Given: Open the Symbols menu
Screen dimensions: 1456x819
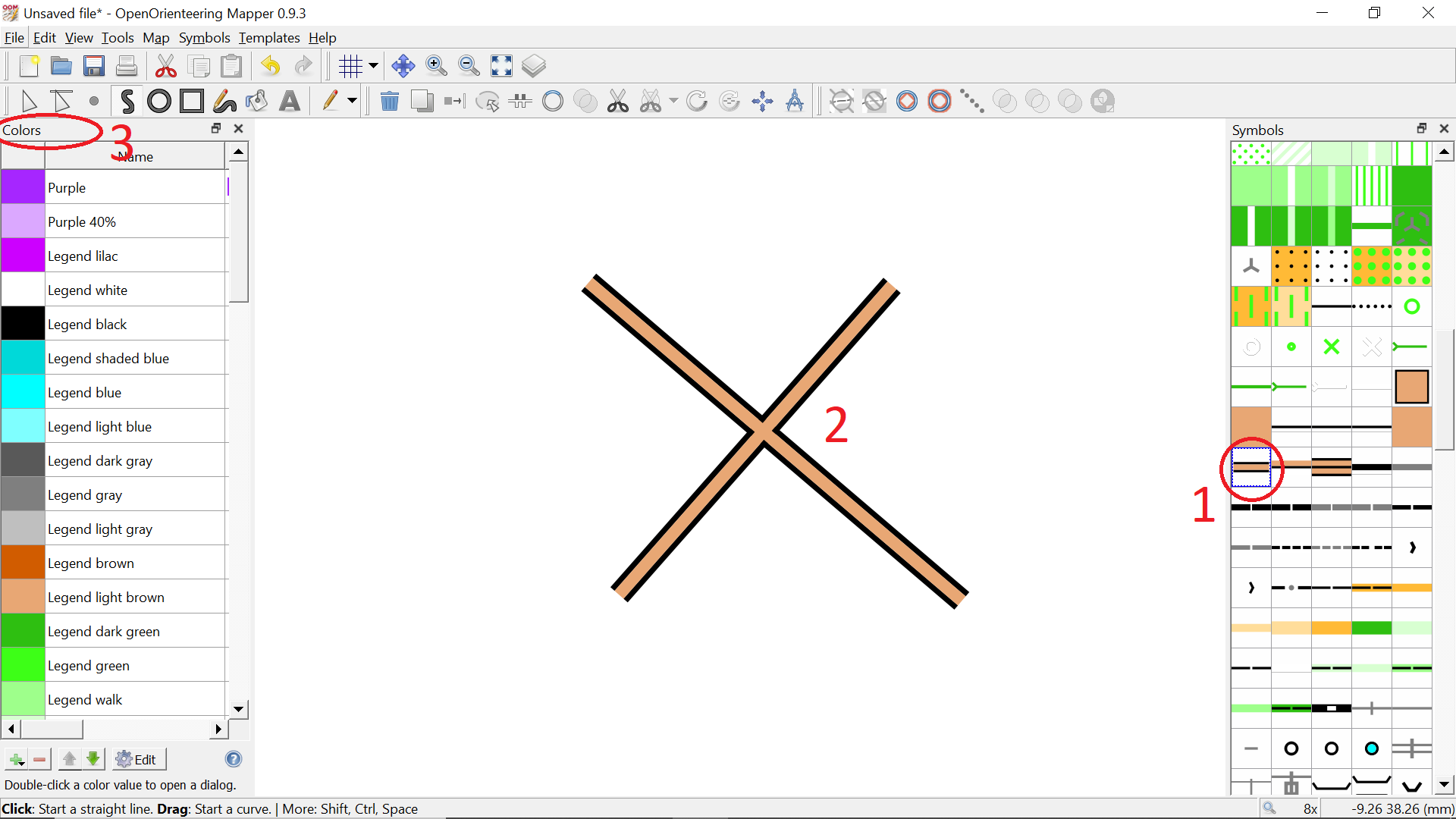Looking at the screenshot, I should tap(204, 38).
